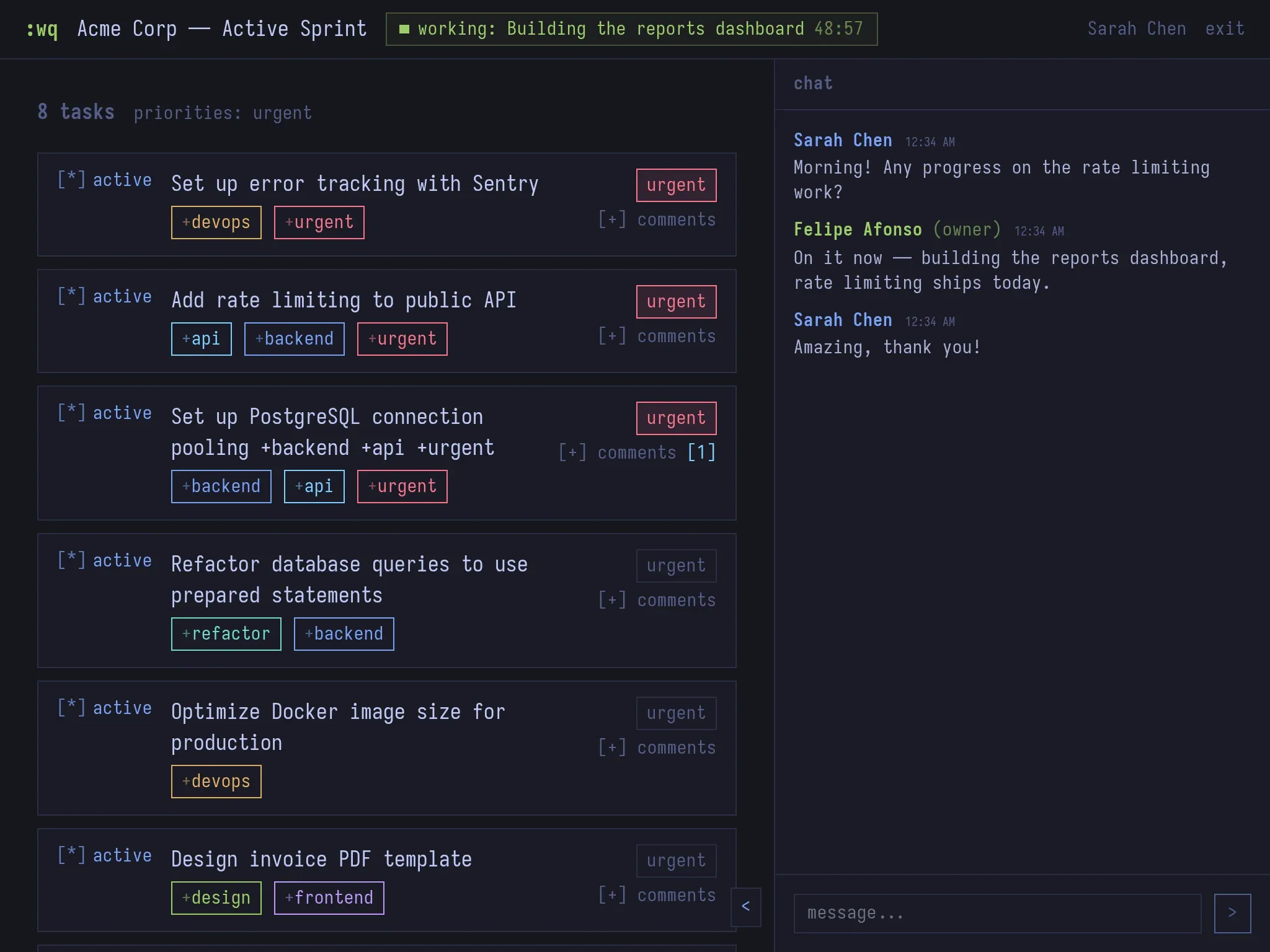1270x952 pixels.
Task: Click +backend tag box on PostgreSQL task
Action: [221, 487]
